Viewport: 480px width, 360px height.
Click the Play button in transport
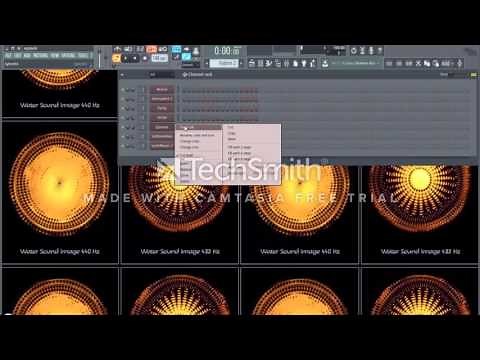(x=126, y=59)
